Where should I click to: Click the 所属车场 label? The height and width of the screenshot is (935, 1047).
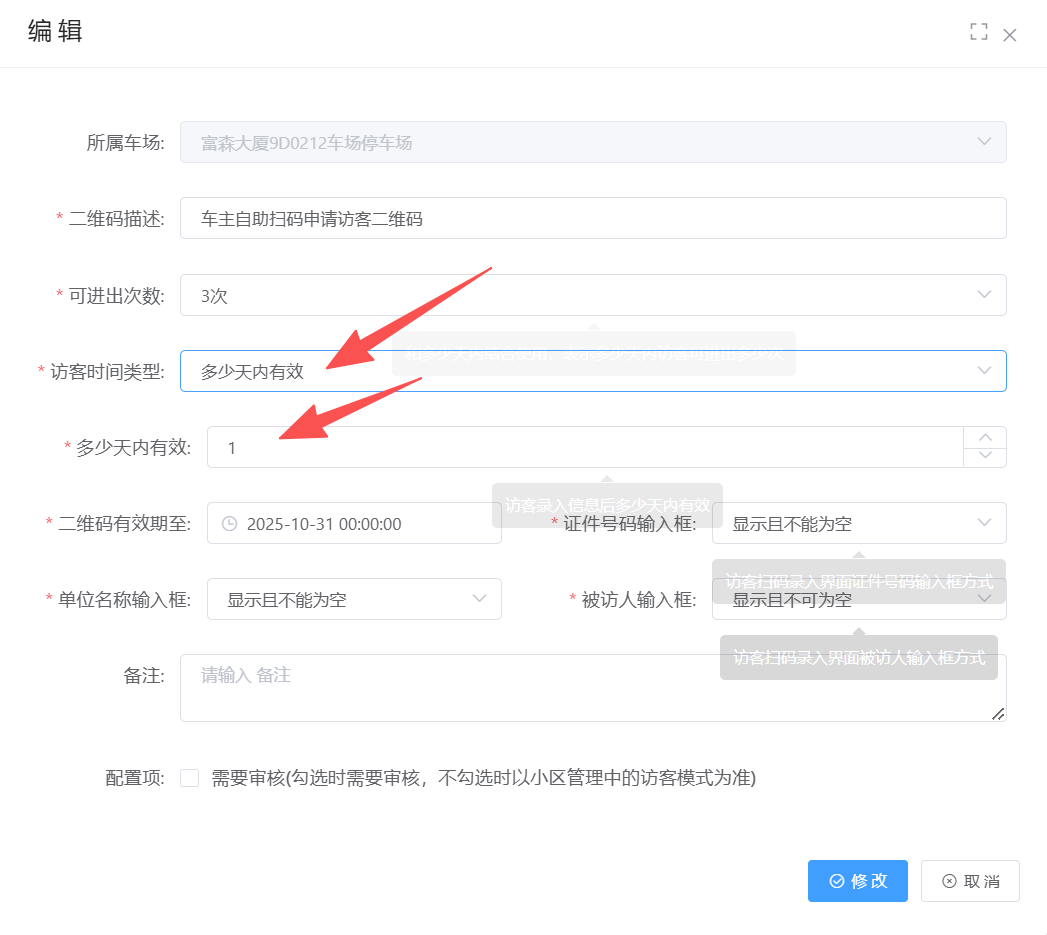coord(126,143)
